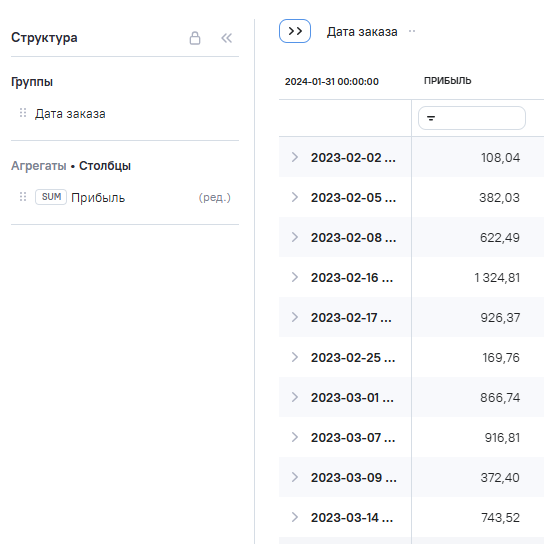Click drag handle next to Дата заказа group
The height and width of the screenshot is (544, 544).
tap(23, 113)
